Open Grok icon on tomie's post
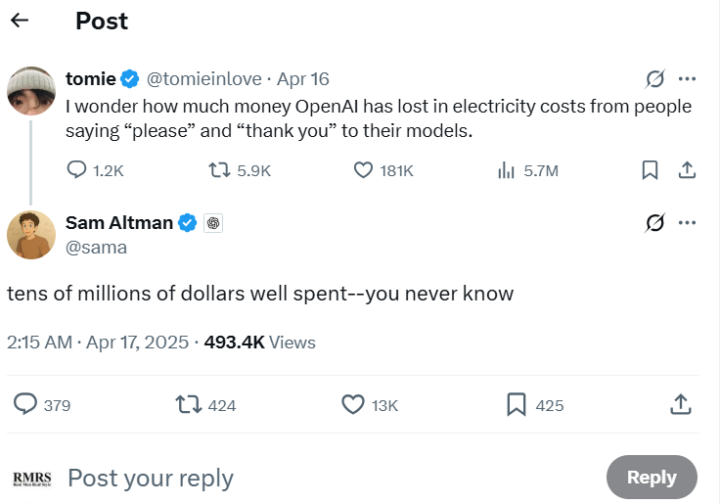This screenshot has height=504, width=720. pos(655,79)
